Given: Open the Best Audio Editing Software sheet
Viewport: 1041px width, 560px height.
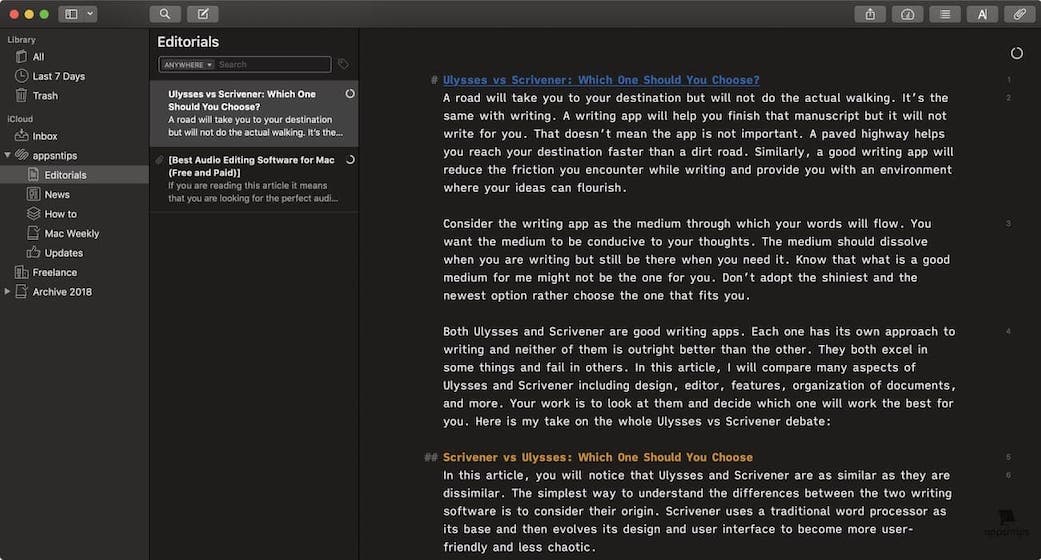Looking at the screenshot, I should (253, 178).
